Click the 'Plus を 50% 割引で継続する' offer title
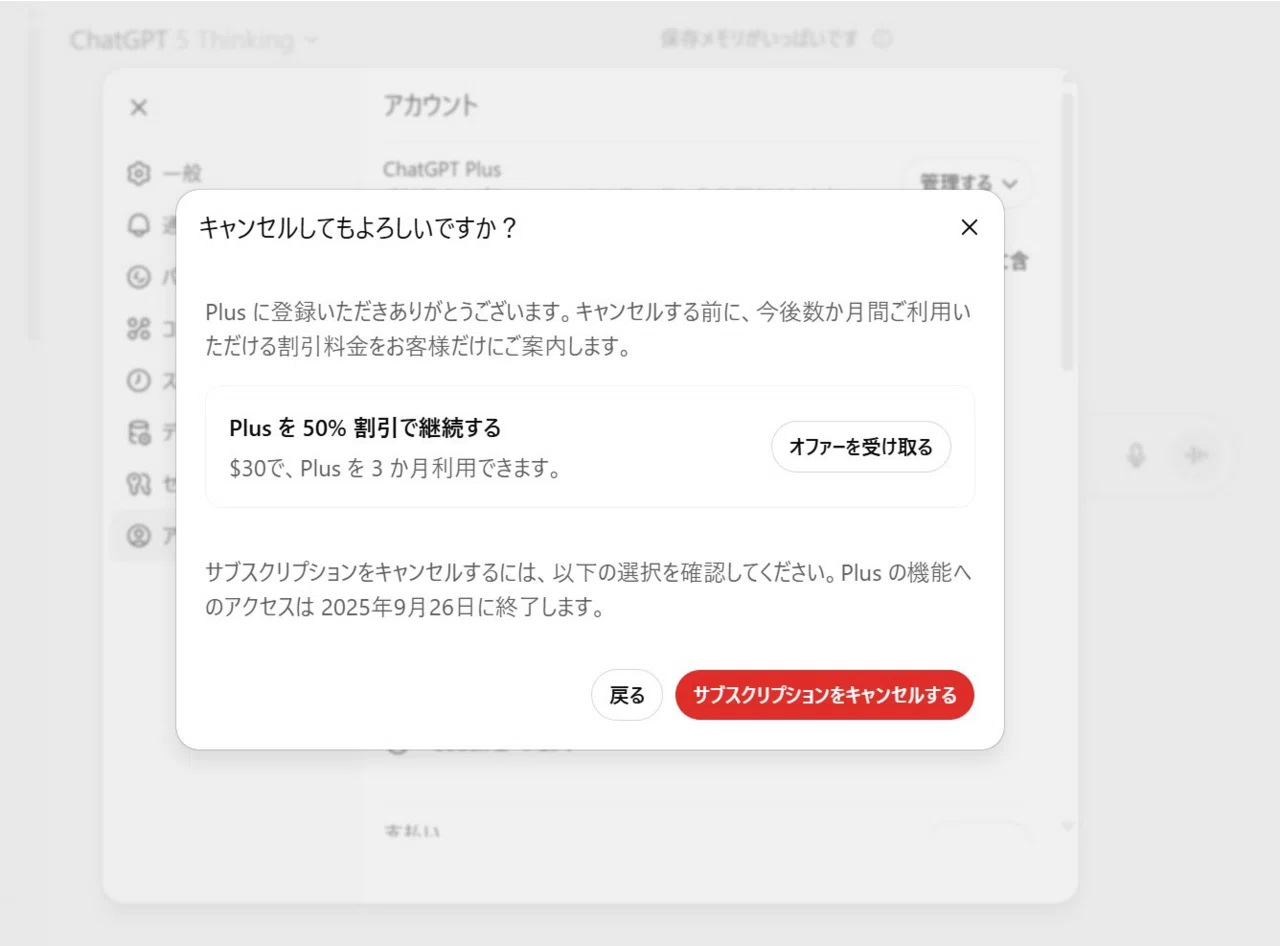 point(365,428)
